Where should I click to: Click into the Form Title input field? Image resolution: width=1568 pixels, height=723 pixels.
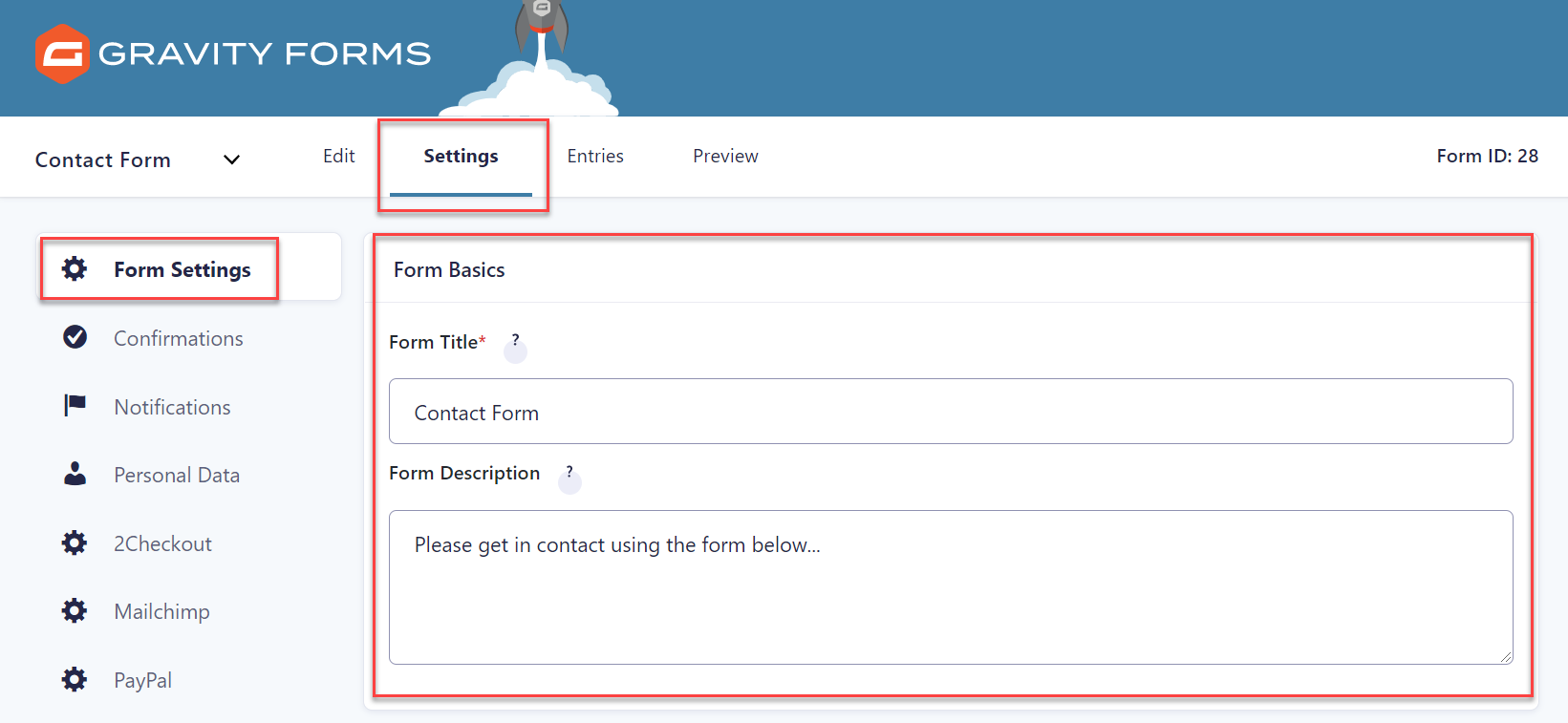click(x=951, y=412)
